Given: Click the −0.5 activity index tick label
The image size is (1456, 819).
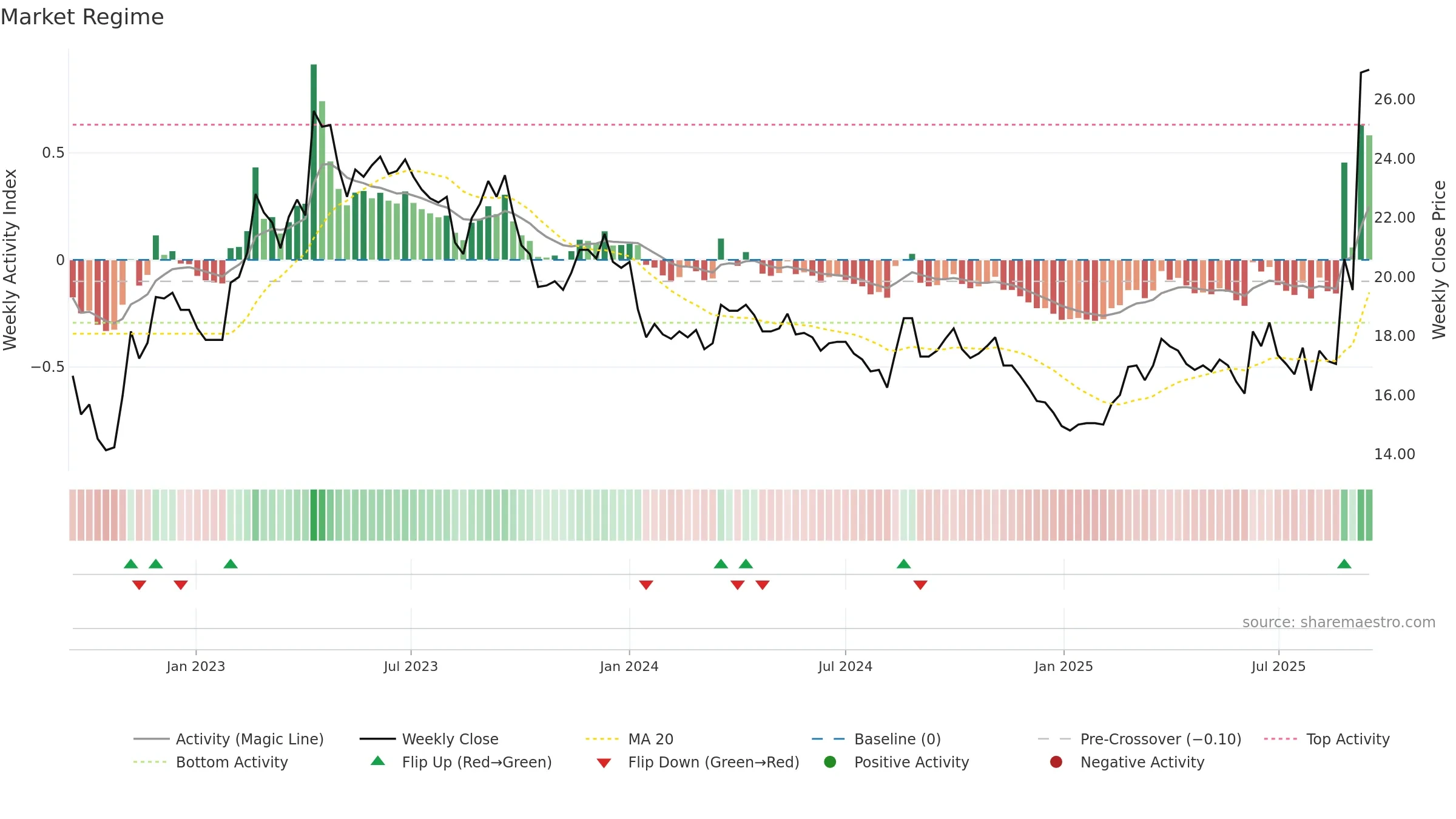Looking at the screenshot, I should 47,366.
